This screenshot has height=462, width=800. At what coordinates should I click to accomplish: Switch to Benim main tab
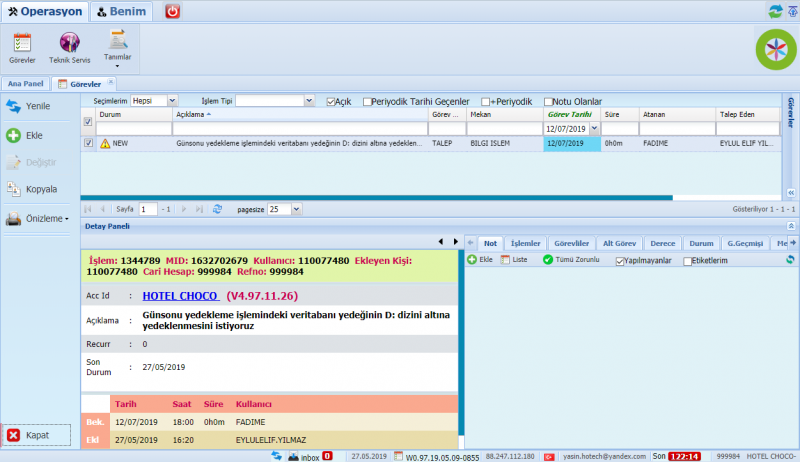[x=121, y=11]
